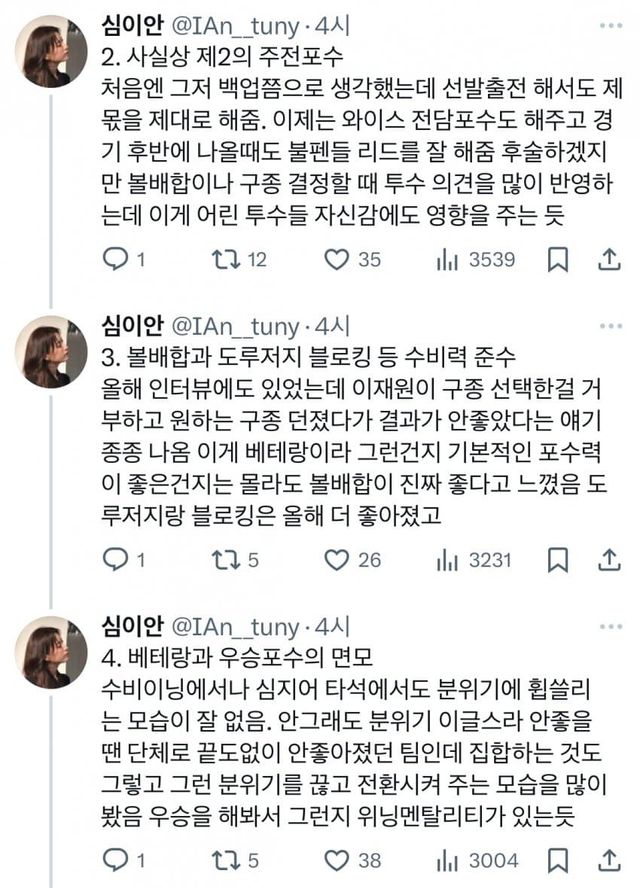Share the tweet with 3231 views
The height and width of the screenshot is (888, 640).
(x=609, y=560)
